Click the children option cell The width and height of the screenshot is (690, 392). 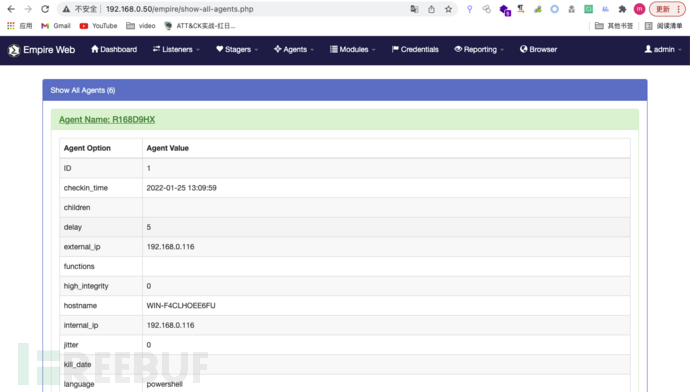coord(101,207)
